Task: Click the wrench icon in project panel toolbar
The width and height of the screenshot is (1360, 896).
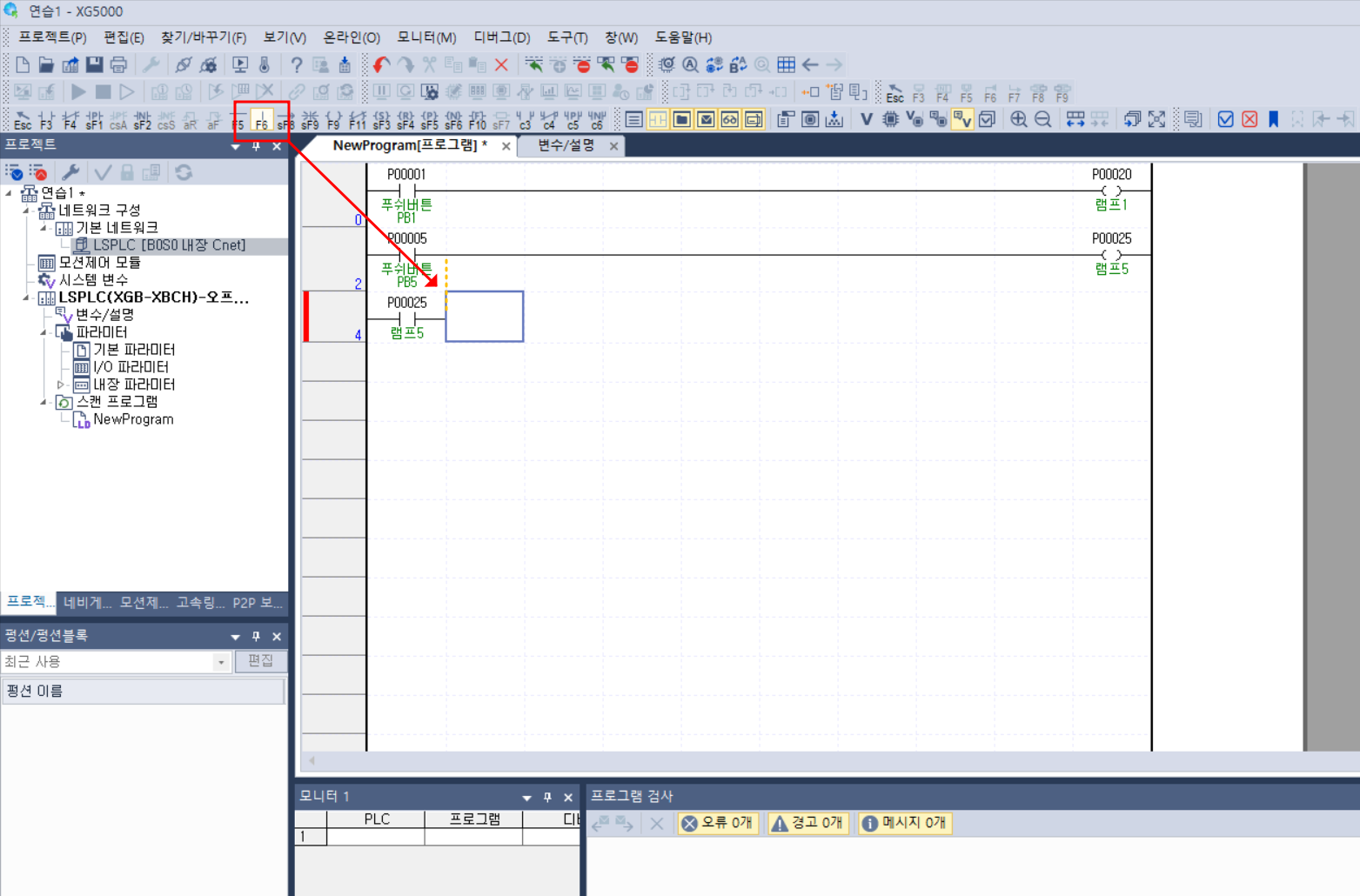Action: [70, 172]
